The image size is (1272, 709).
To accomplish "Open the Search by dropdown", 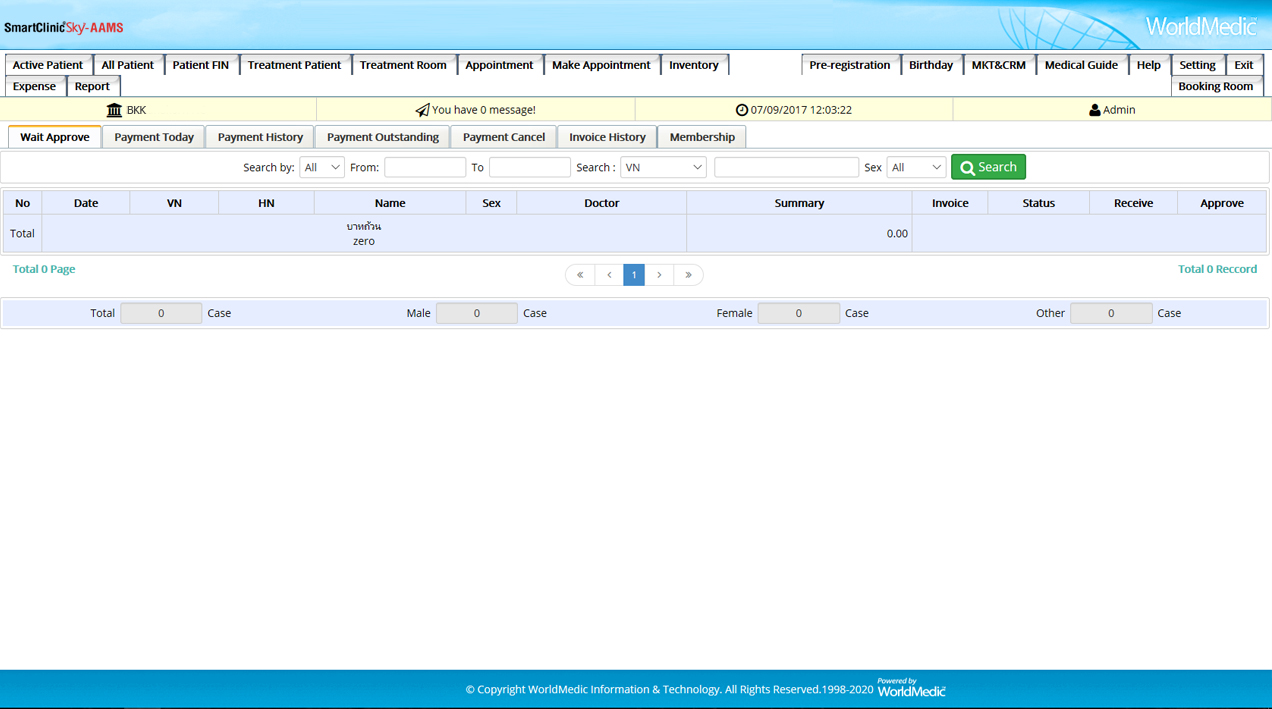I will 322,168.
